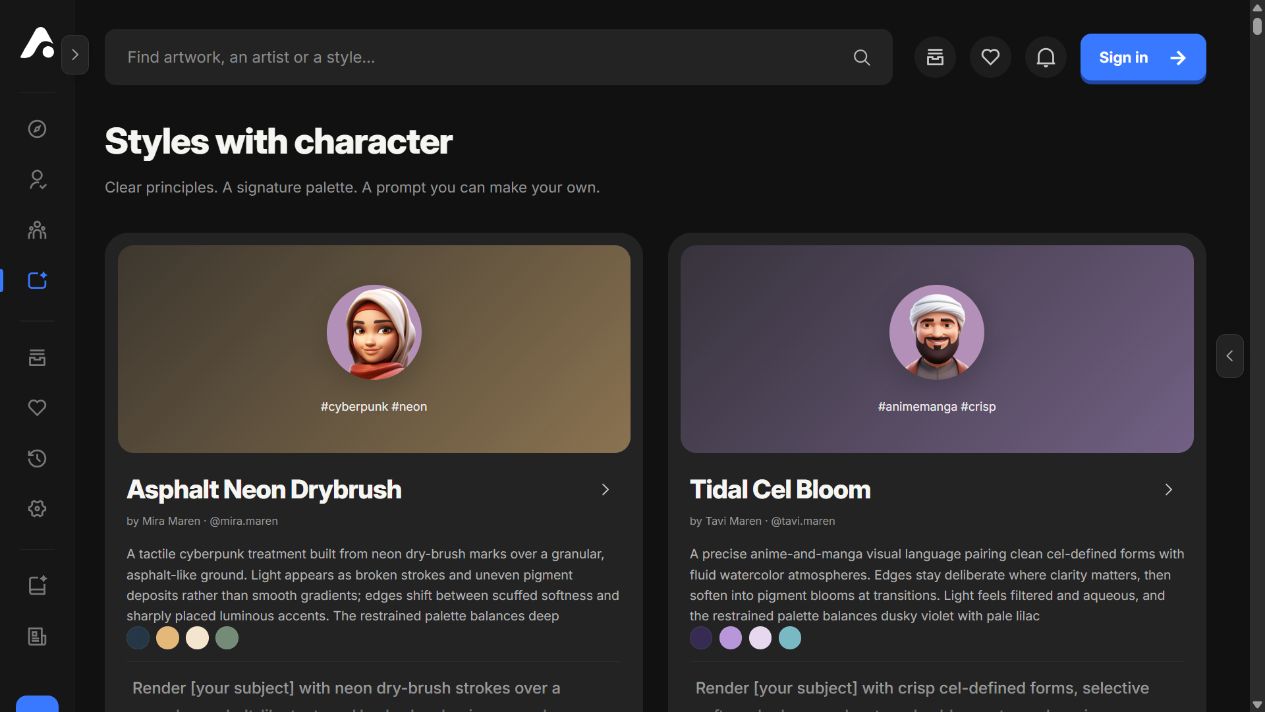Select the pale lilac swatch on Tidal Cel
This screenshot has height=712, width=1265.
(x=760, y=638)
